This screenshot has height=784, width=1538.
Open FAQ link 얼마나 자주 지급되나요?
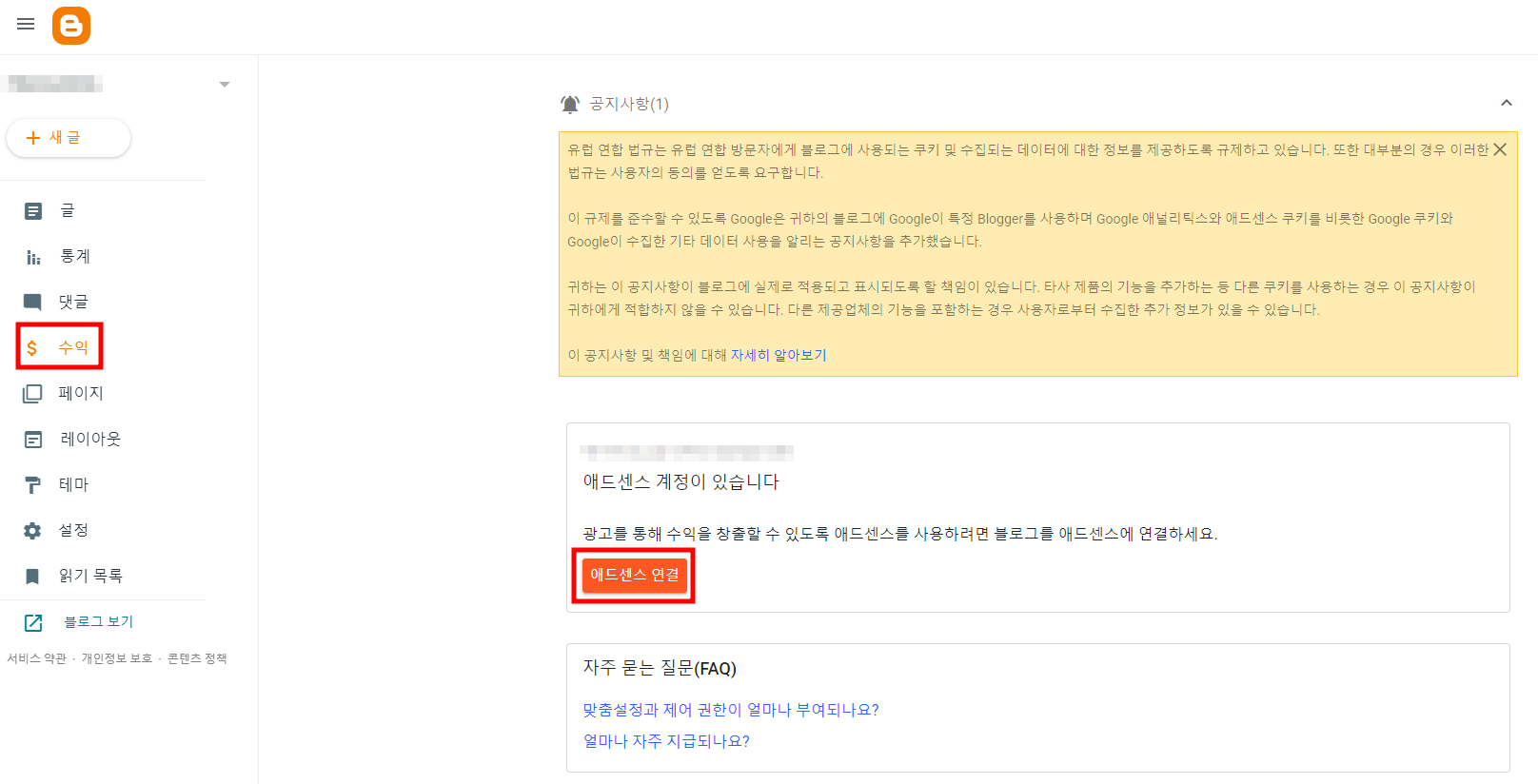[x=666, y=741]
